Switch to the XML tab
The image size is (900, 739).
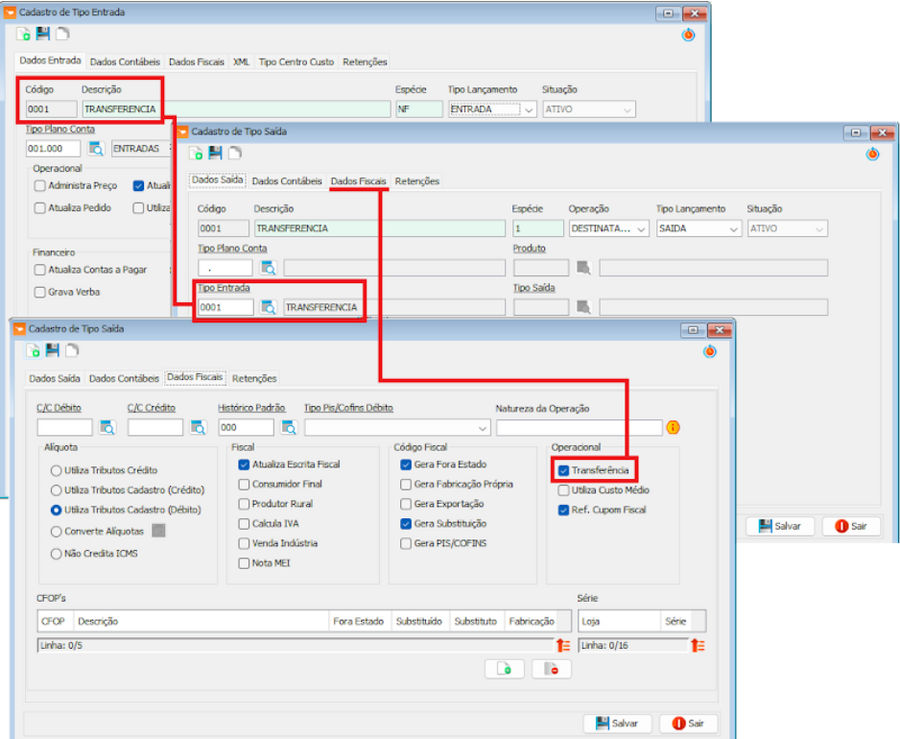pos(241,62)
